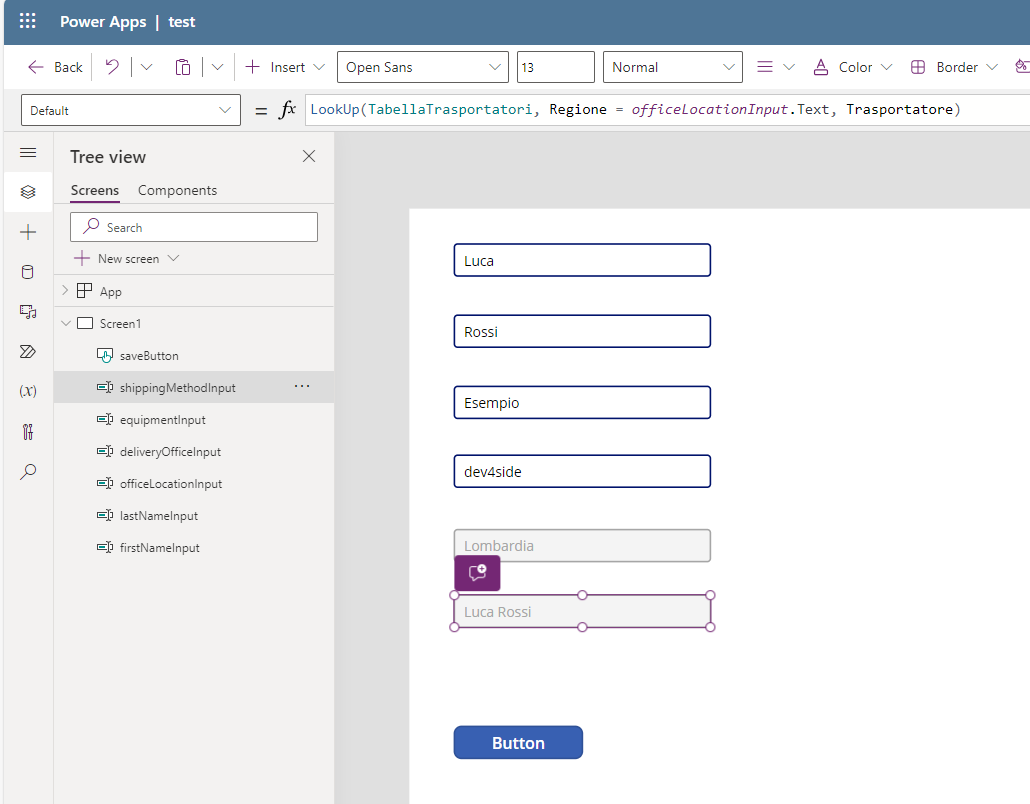Viewport: 1030px width, 804px height.
Task: Expand the font weight dropdown showing Normal
Action: tap(672, 66)
